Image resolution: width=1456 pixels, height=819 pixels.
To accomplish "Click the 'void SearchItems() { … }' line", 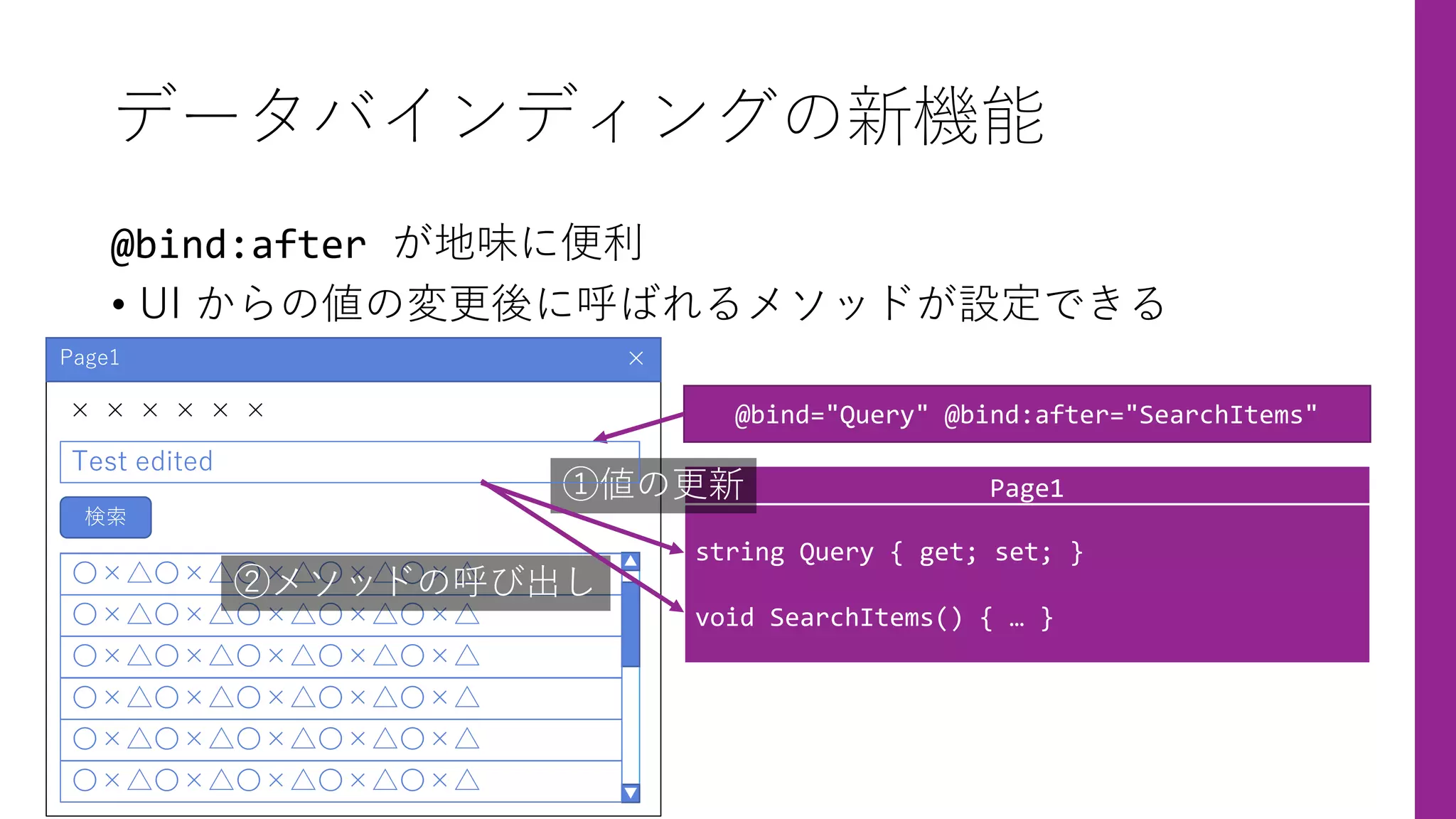I will [x=874, y=618].
